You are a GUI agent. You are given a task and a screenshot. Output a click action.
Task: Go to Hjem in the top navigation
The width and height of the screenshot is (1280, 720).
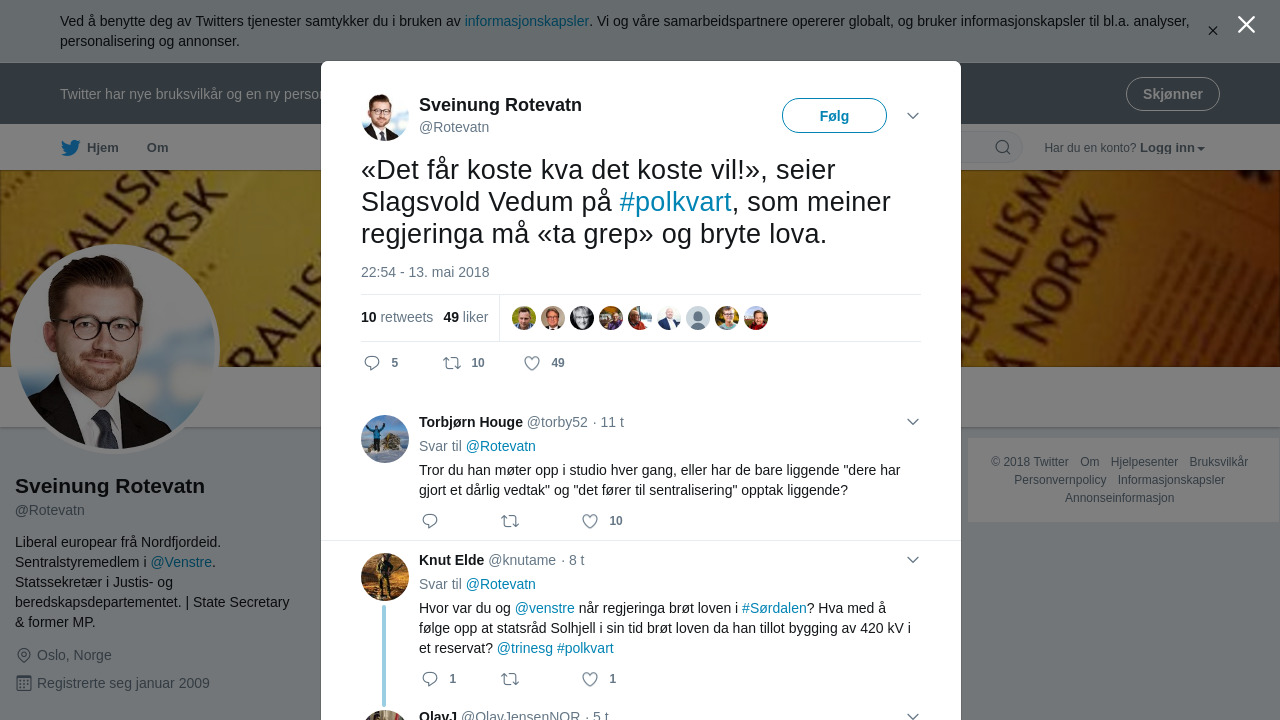(x=103, y=148)
